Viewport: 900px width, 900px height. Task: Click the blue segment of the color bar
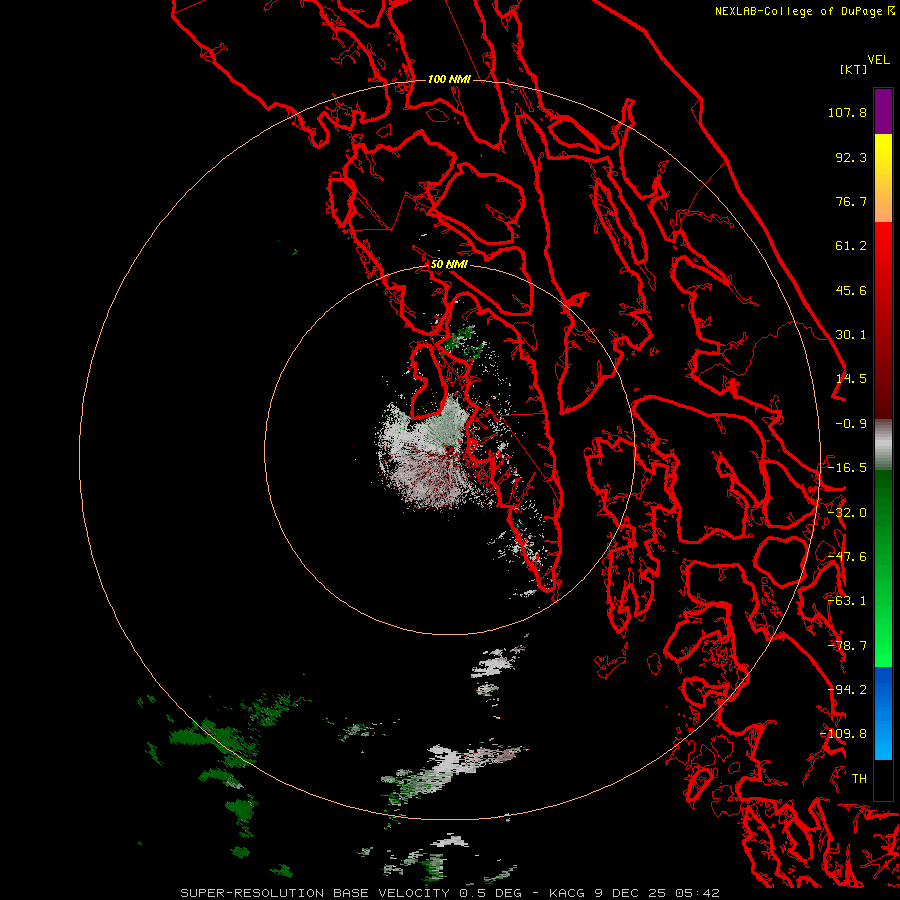click(883, 713)
